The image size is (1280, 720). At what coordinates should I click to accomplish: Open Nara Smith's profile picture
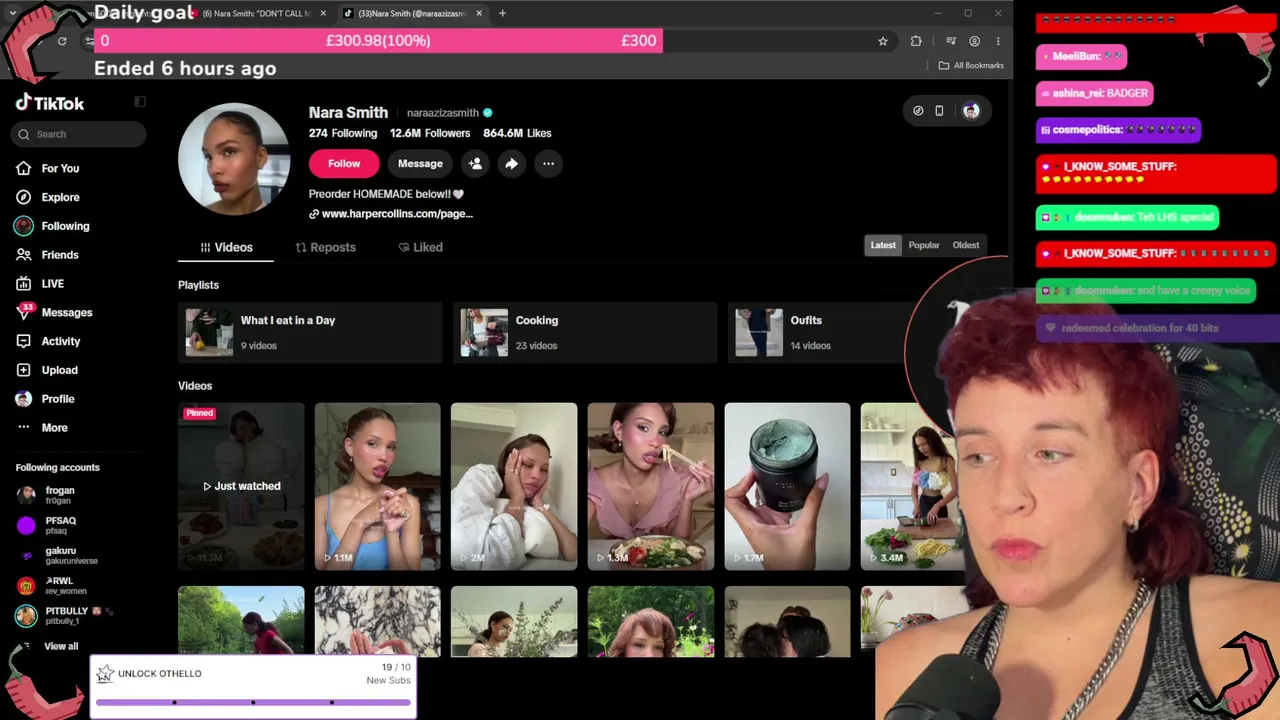(x=234, y=159)
